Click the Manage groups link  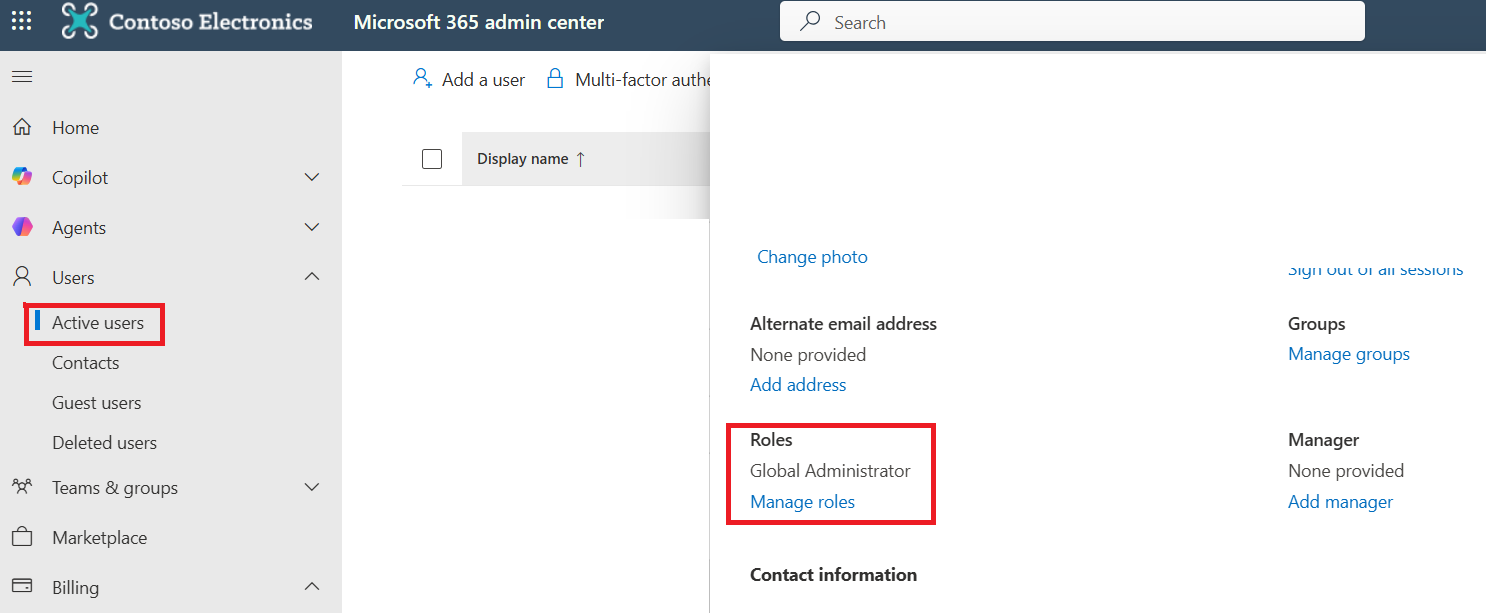[1349, 354]
